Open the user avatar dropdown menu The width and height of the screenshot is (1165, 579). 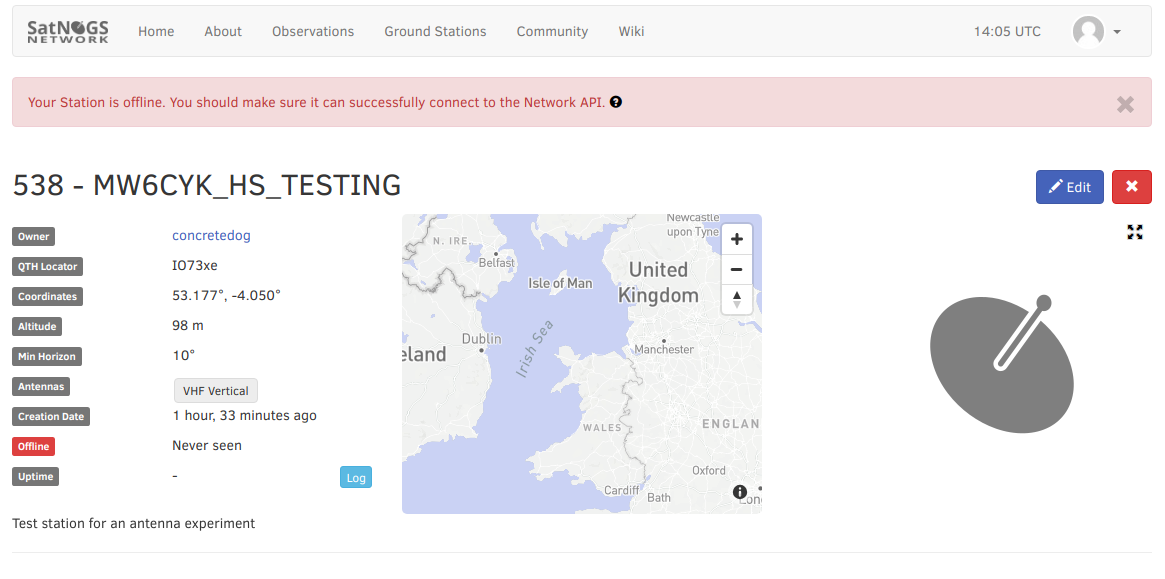[1096, 32]
